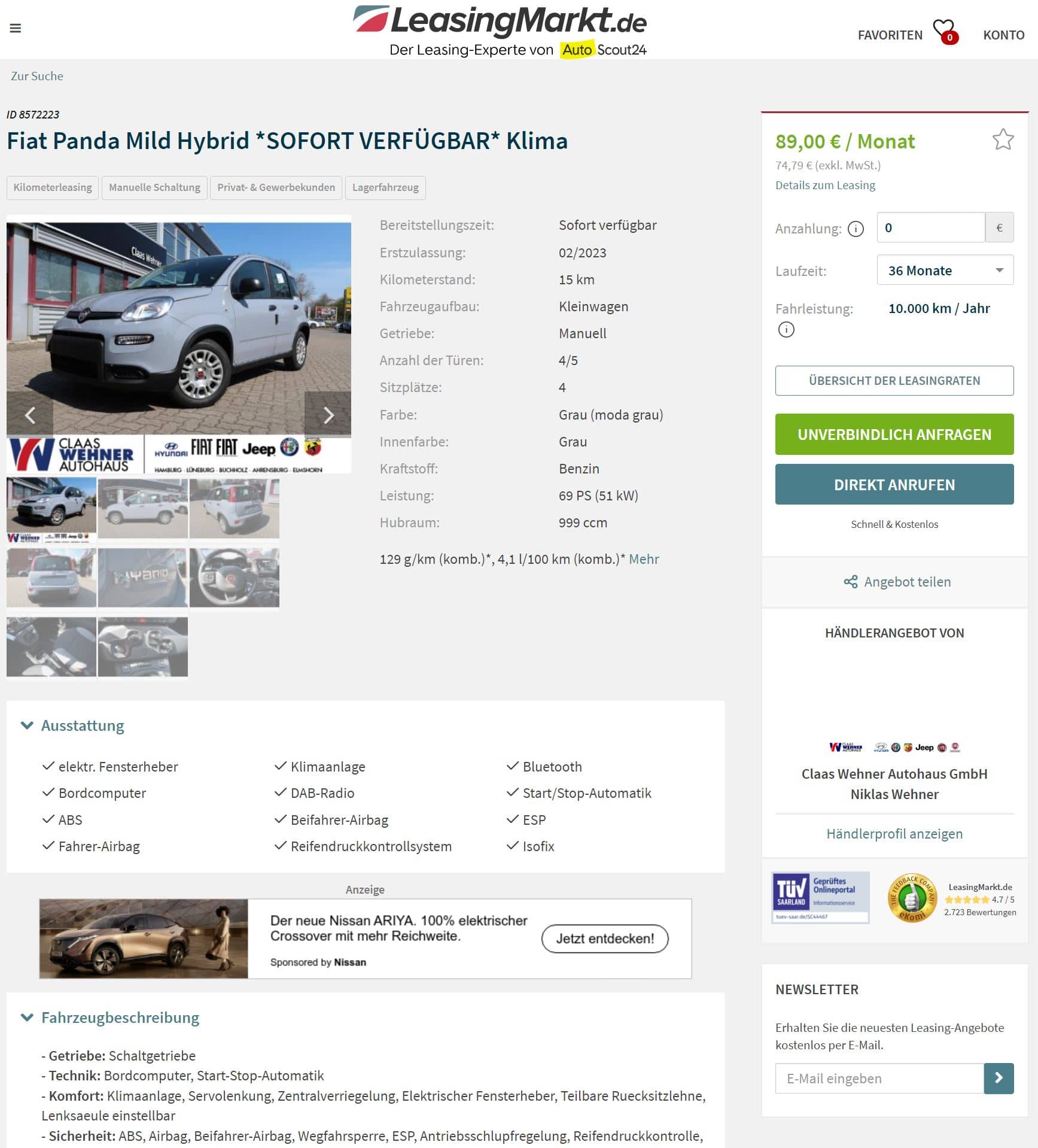Save the offer with the star icon
Screen dimensions: 1038x1148
point(1003,139)
